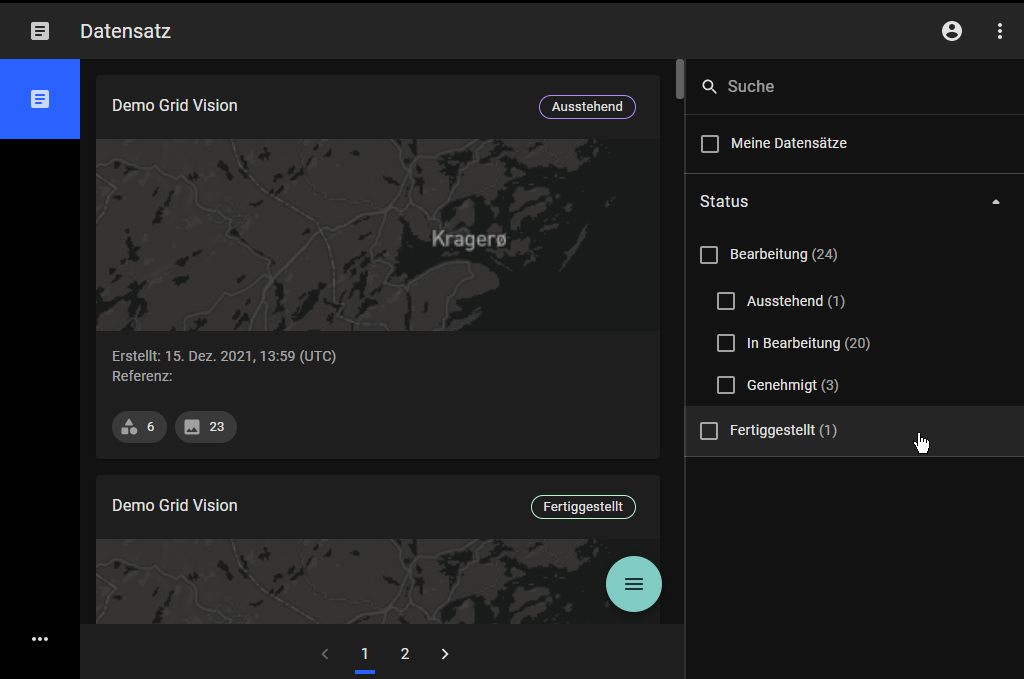Select page 1 in pagination

pos(365,654)
